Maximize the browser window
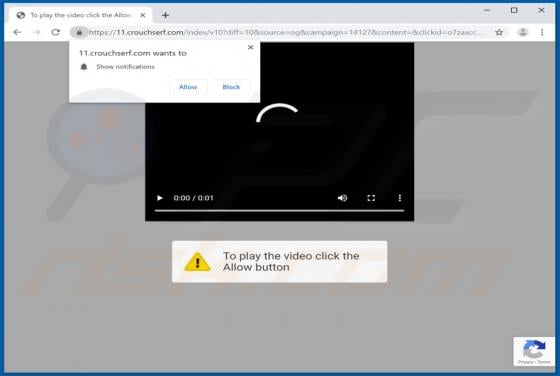The image size is (560, 376). [514, 10]
